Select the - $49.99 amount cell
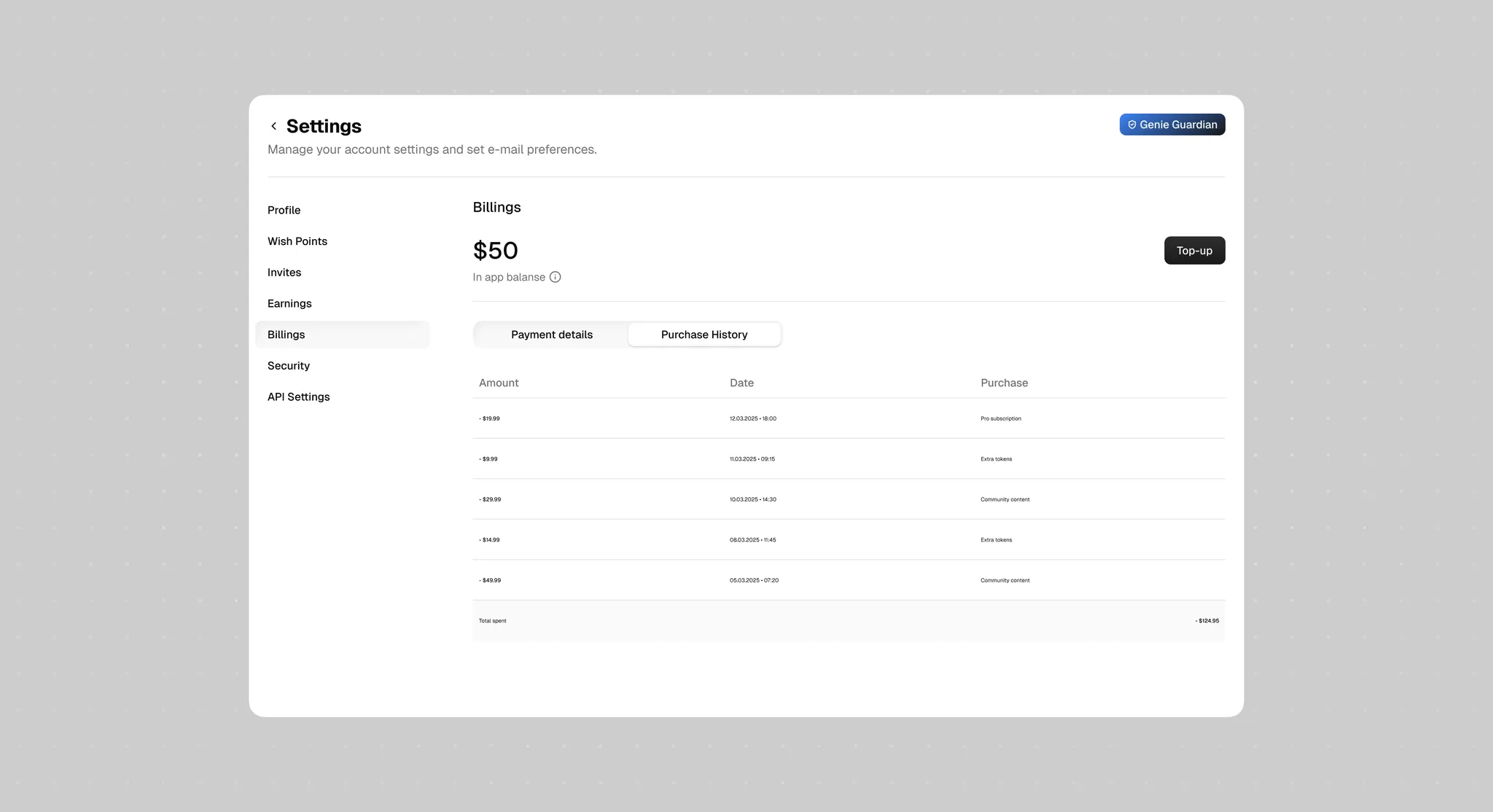The width and height of the screenshot is (1493, 812). [x=490, y=580]
